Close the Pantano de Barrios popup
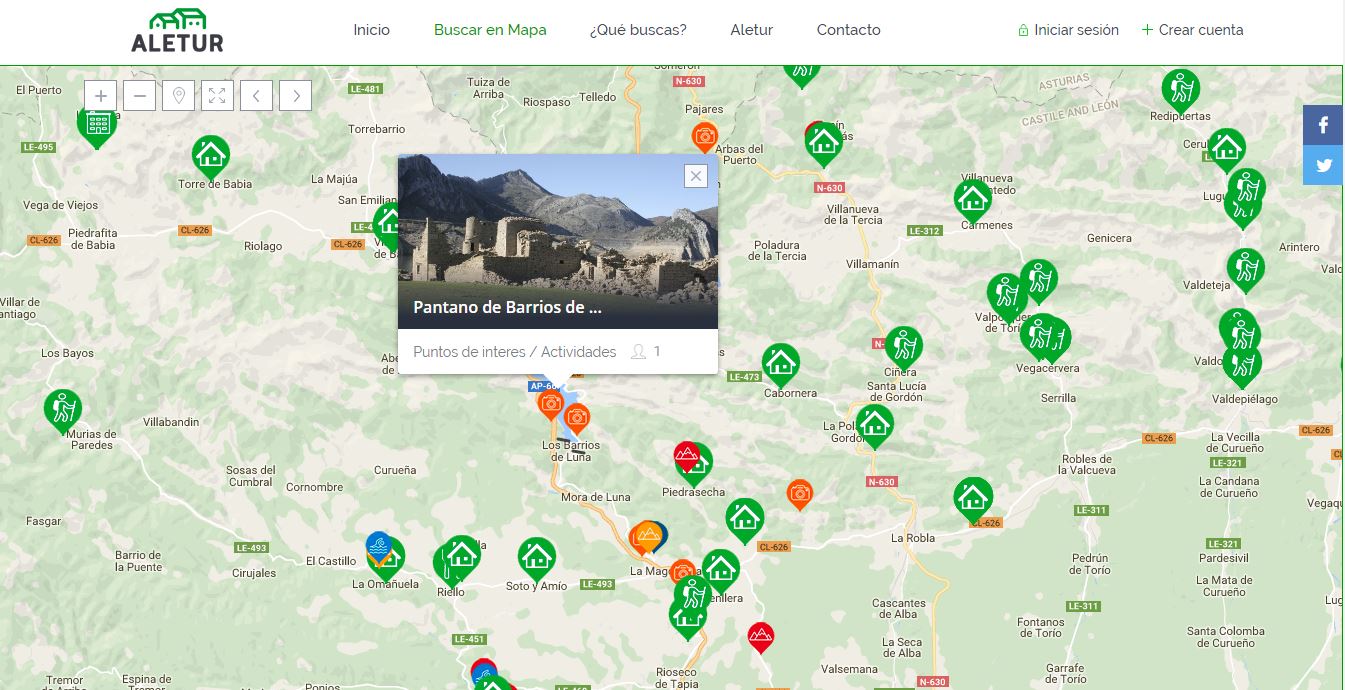 tap(696, 176)
